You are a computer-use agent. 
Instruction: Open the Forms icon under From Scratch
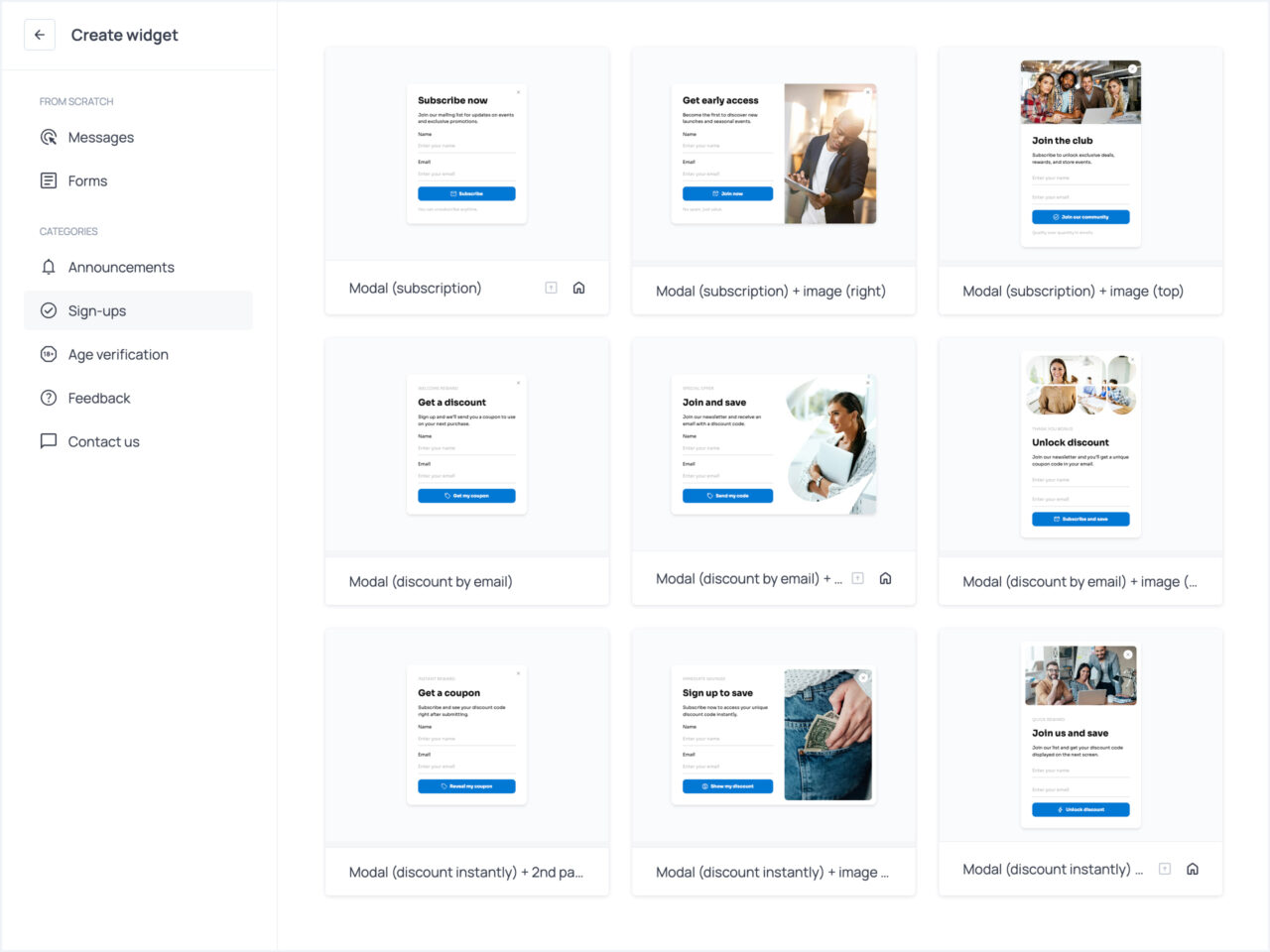[49, 180]
